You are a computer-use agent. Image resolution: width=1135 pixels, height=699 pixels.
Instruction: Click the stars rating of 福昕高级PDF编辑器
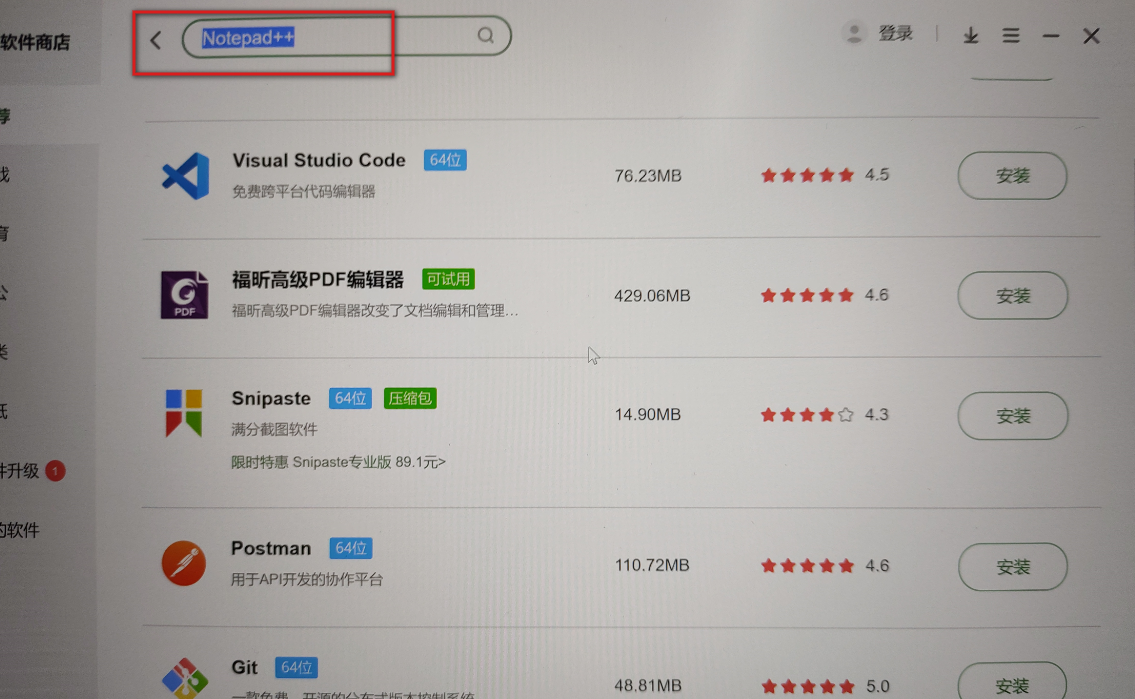(x=807, y=295)
